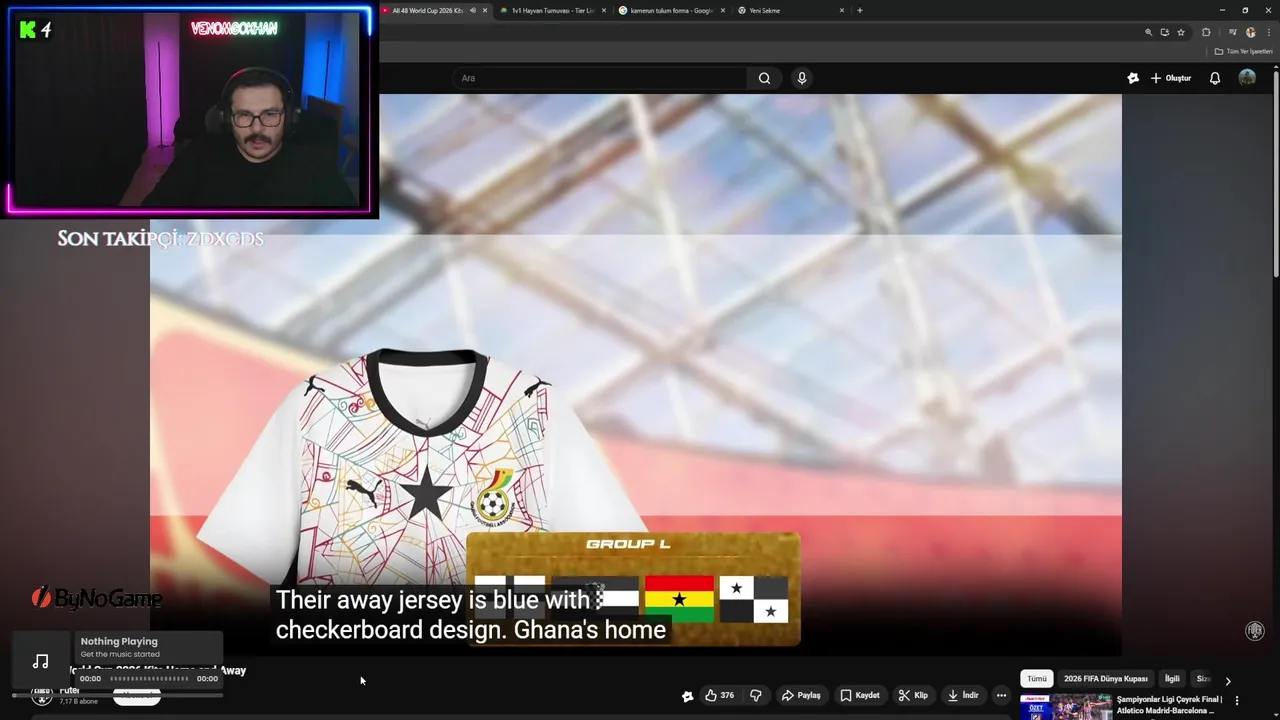The width and height of the screenshot is (1280, 720).
Task: Close the kamerun tulum forma tab
Action: [723, 10]
